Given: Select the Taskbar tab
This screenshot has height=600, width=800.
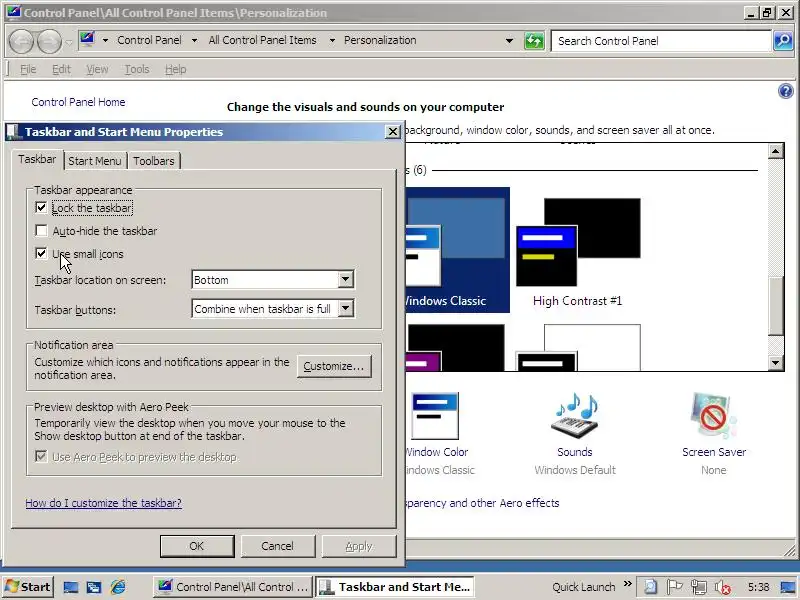Looking at the screenshot, I should pyautogui.click(x=37, y=159).
